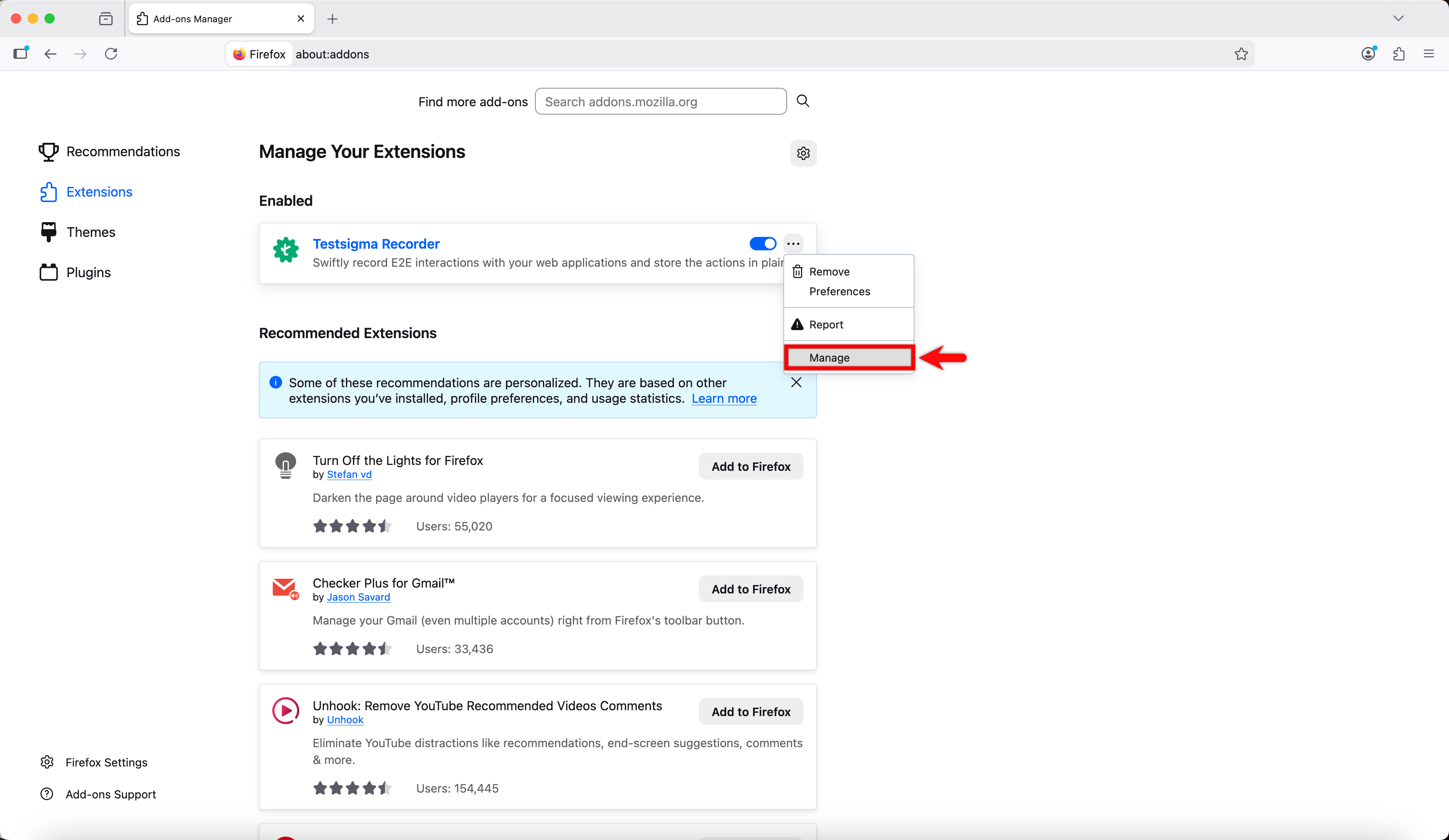The height and width of the screenshot is (840, 1449).
Task: Reload the current page
Action: point(111,54)
